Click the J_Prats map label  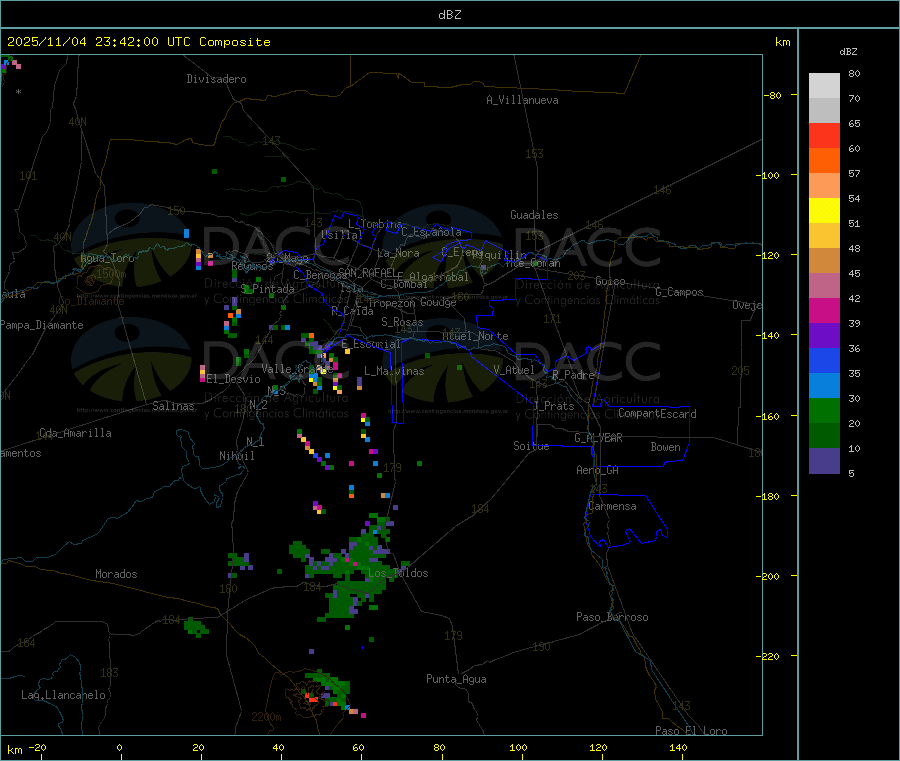point(554,406)
